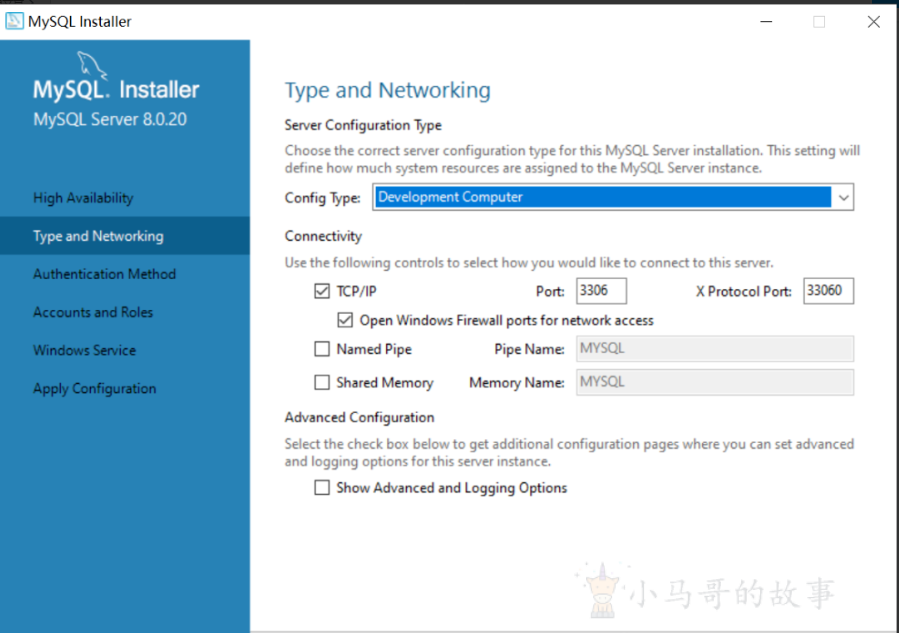899x633 pixels.
Task: Click the Memory Name field
Action: (x=715, y=382)
